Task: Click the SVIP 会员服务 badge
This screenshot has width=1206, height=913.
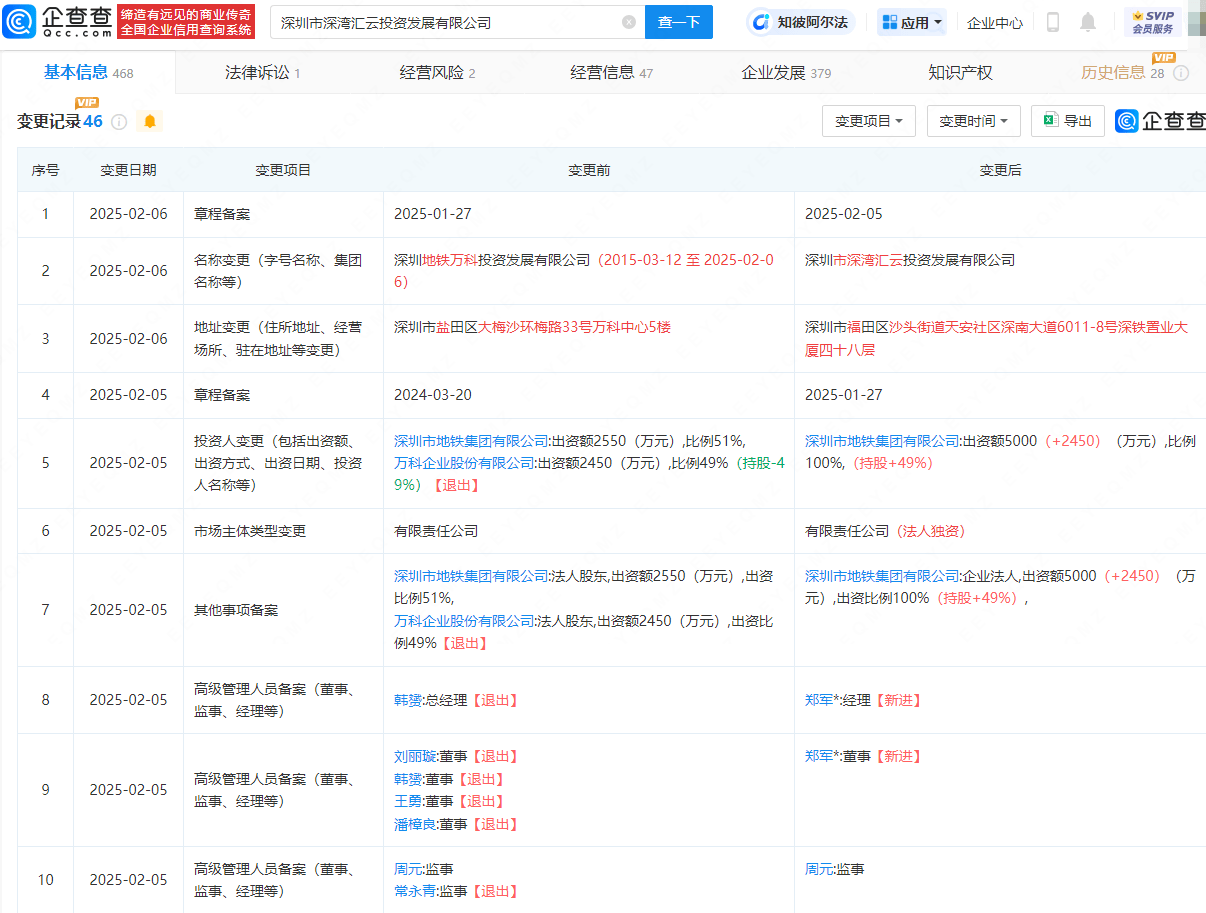Action: point(1155,21)
